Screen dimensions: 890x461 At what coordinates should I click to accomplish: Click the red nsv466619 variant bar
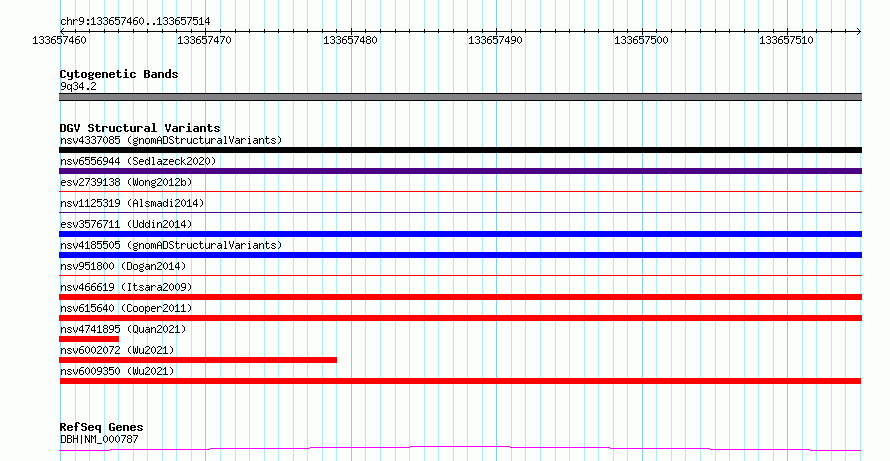460,297
